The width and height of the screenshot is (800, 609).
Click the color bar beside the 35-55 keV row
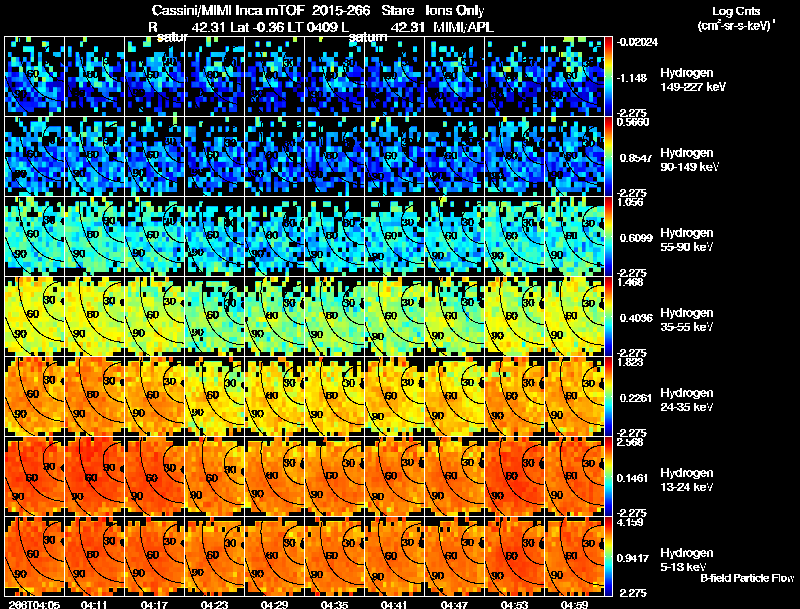(x=608, y=317)
